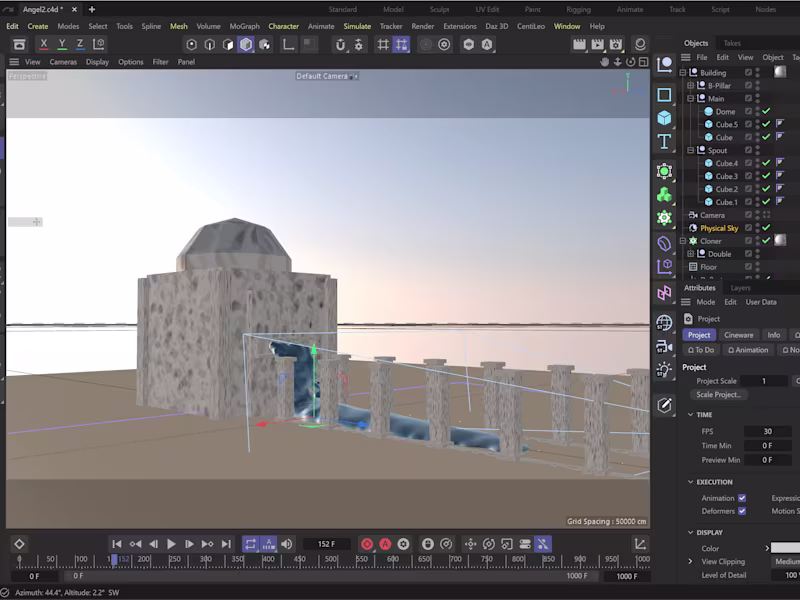The width and height of the screenshot is (800, 600).
Task: Collapse the TIME section
Action: pos(690,415)
